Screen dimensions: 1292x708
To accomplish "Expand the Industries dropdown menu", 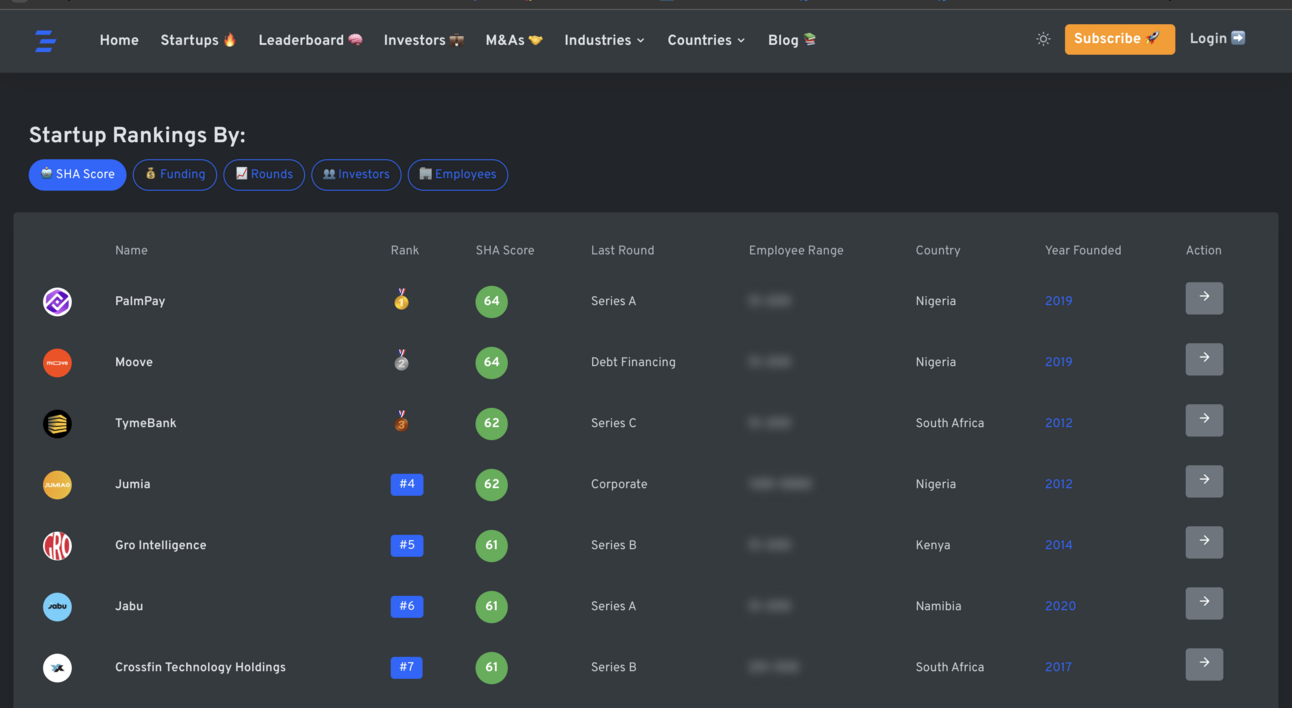I will pyautogui.click(x=604, y=40).
